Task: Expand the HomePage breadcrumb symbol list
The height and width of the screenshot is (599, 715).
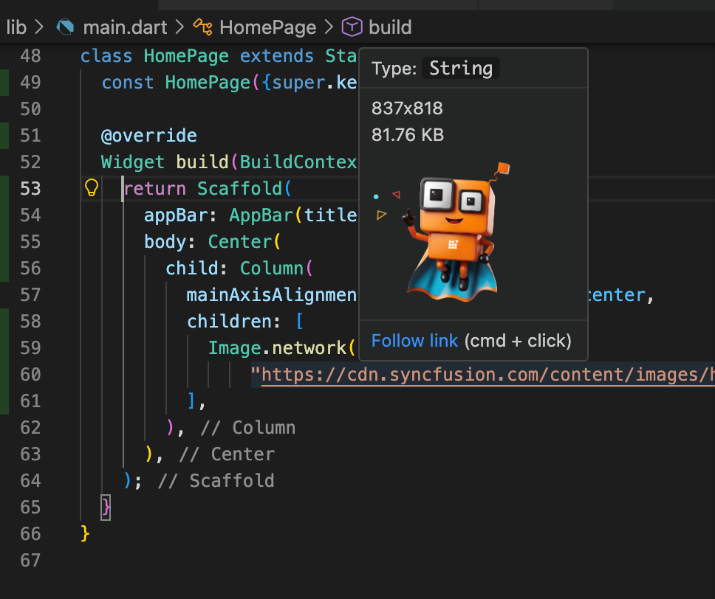Action: pyautogui.click(x=267, y=27)
